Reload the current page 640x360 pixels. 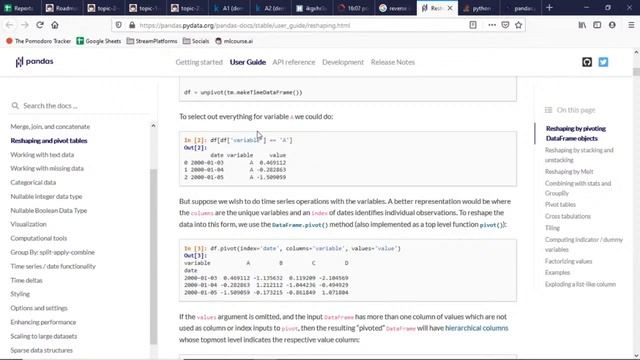coord(40,25)
